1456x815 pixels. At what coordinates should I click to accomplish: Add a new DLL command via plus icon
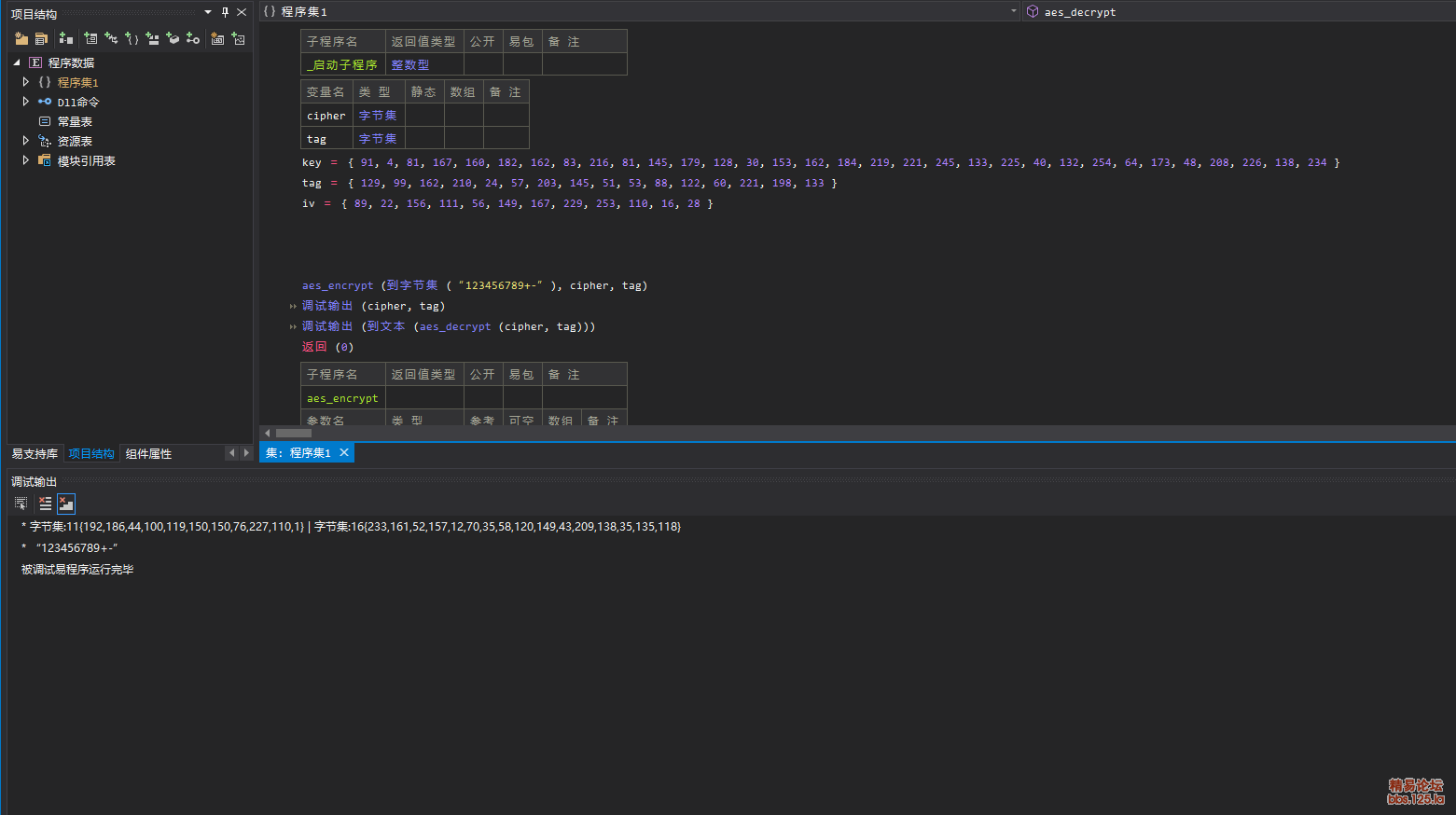coord(193,38)
